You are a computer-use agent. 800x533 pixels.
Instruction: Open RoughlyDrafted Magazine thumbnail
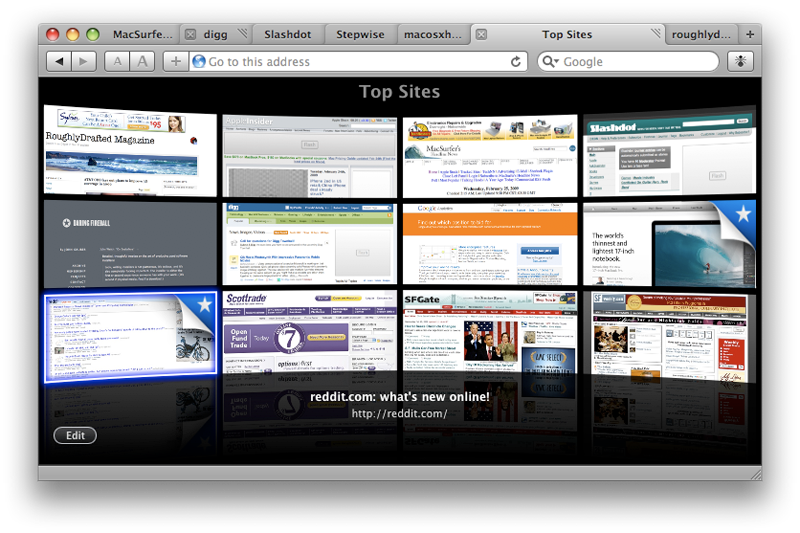(x=130, y=150)
